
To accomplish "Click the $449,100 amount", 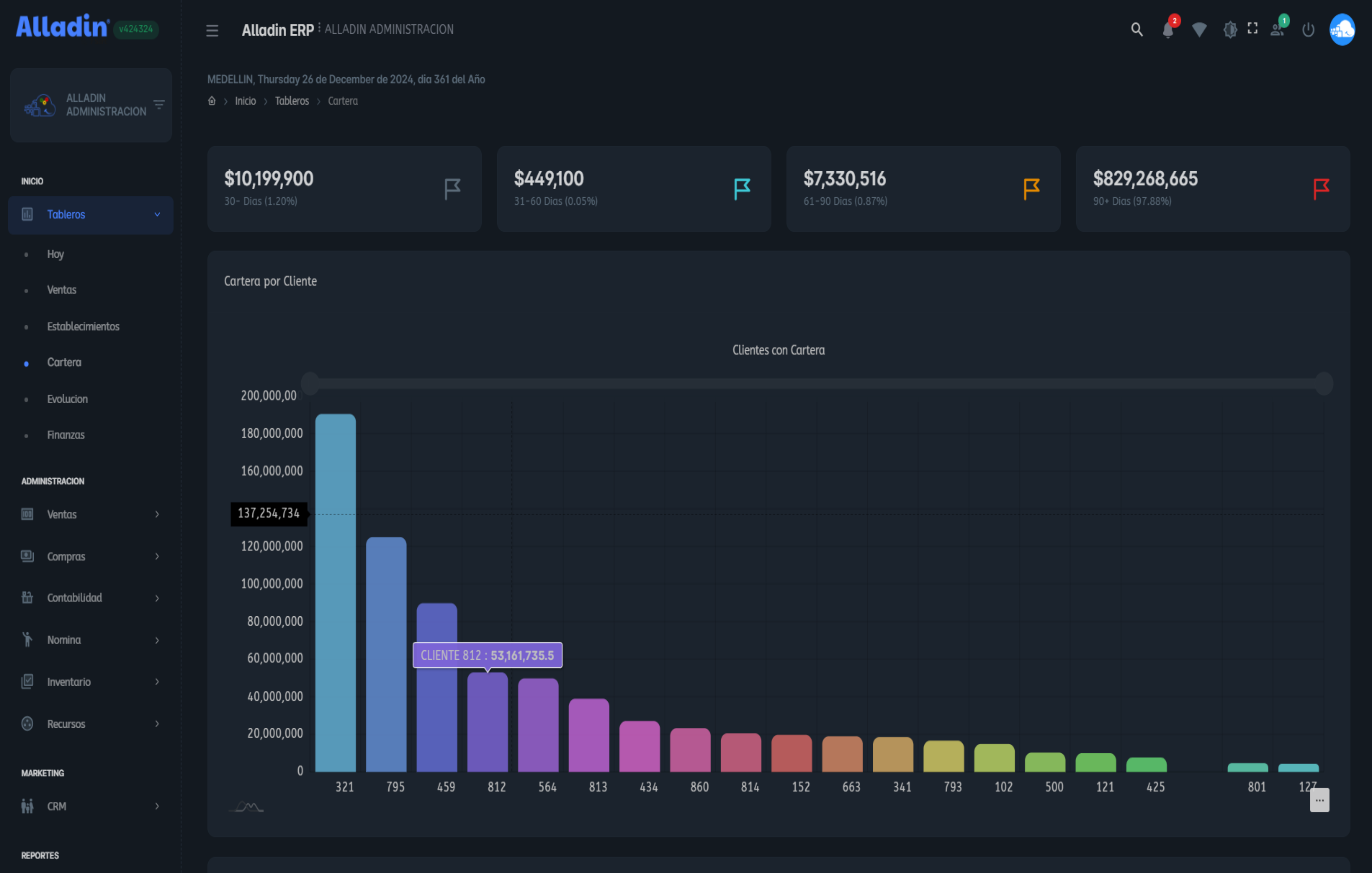I will pyautogui.click(x=549, y=179).
